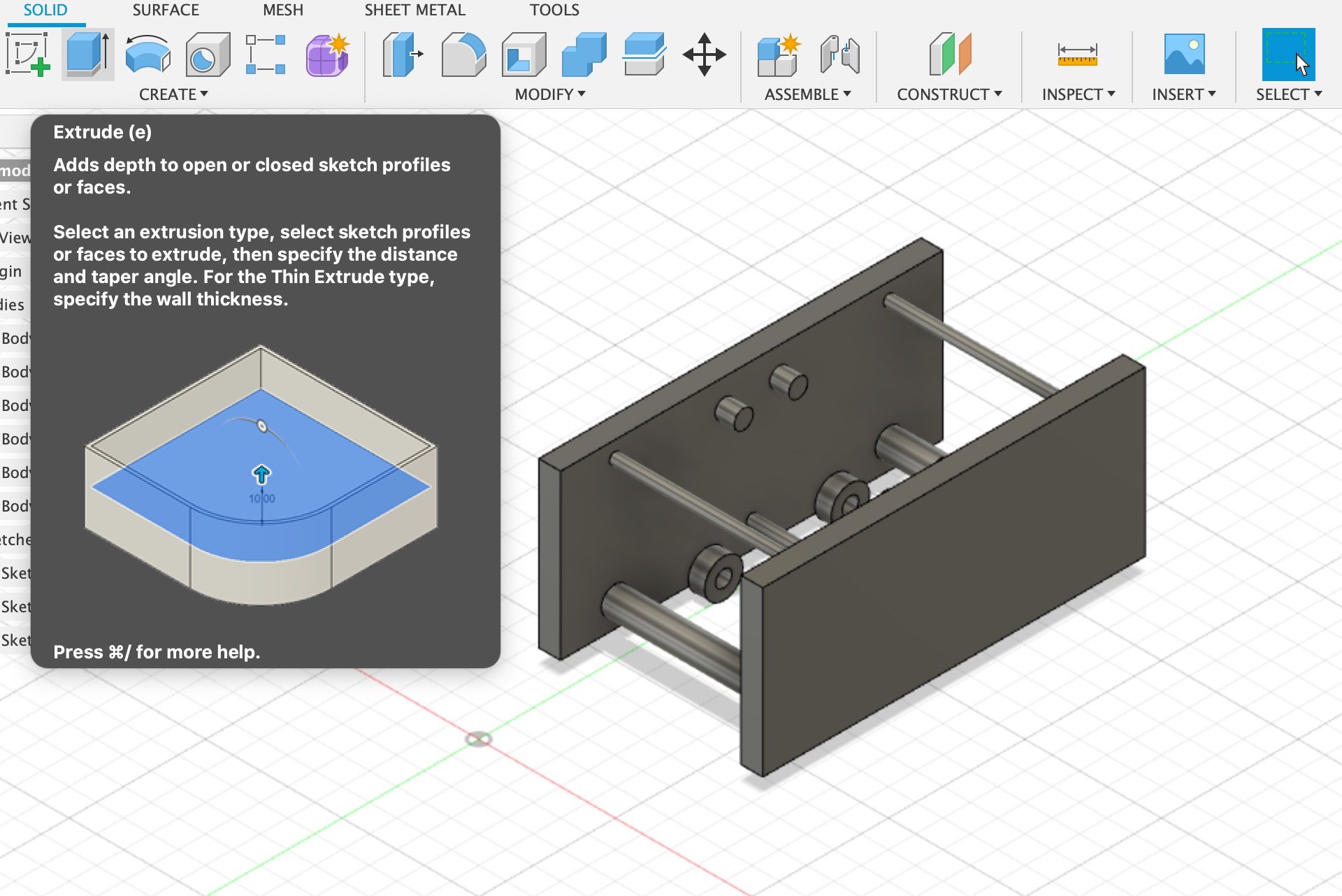This screenshot has width=1342, height=896.
Task: Click the New Component icon
Action: tap(779, 54)
